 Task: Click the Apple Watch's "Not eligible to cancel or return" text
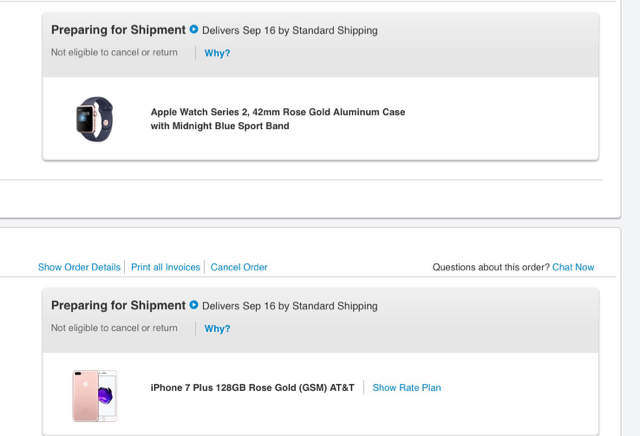(114, 53)
